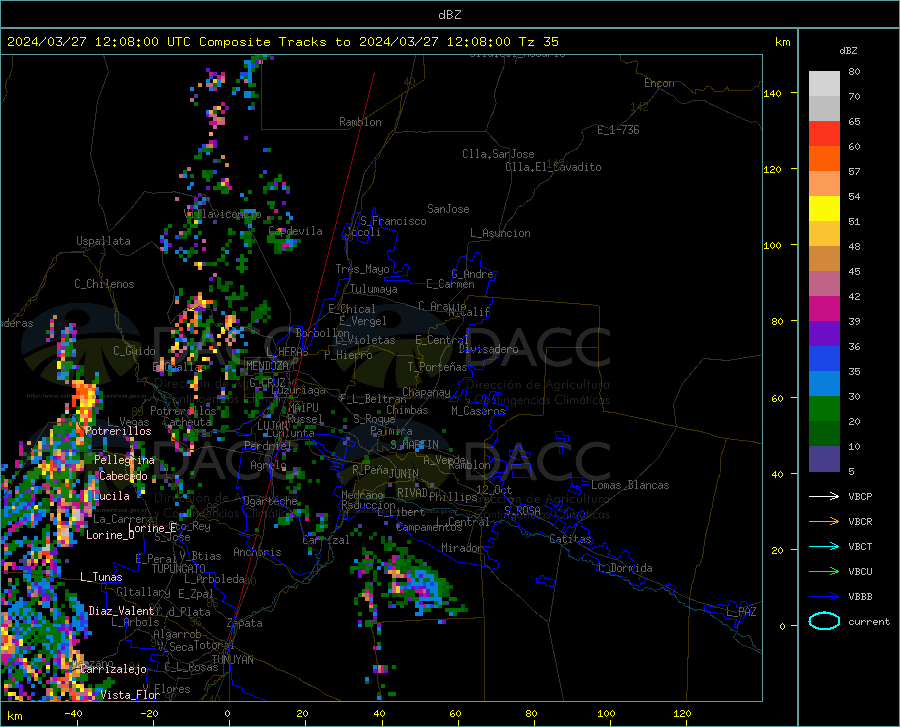Click the 'Pellegrina' map label
Screen dimensions: 900x727
(x=124, y=460)
